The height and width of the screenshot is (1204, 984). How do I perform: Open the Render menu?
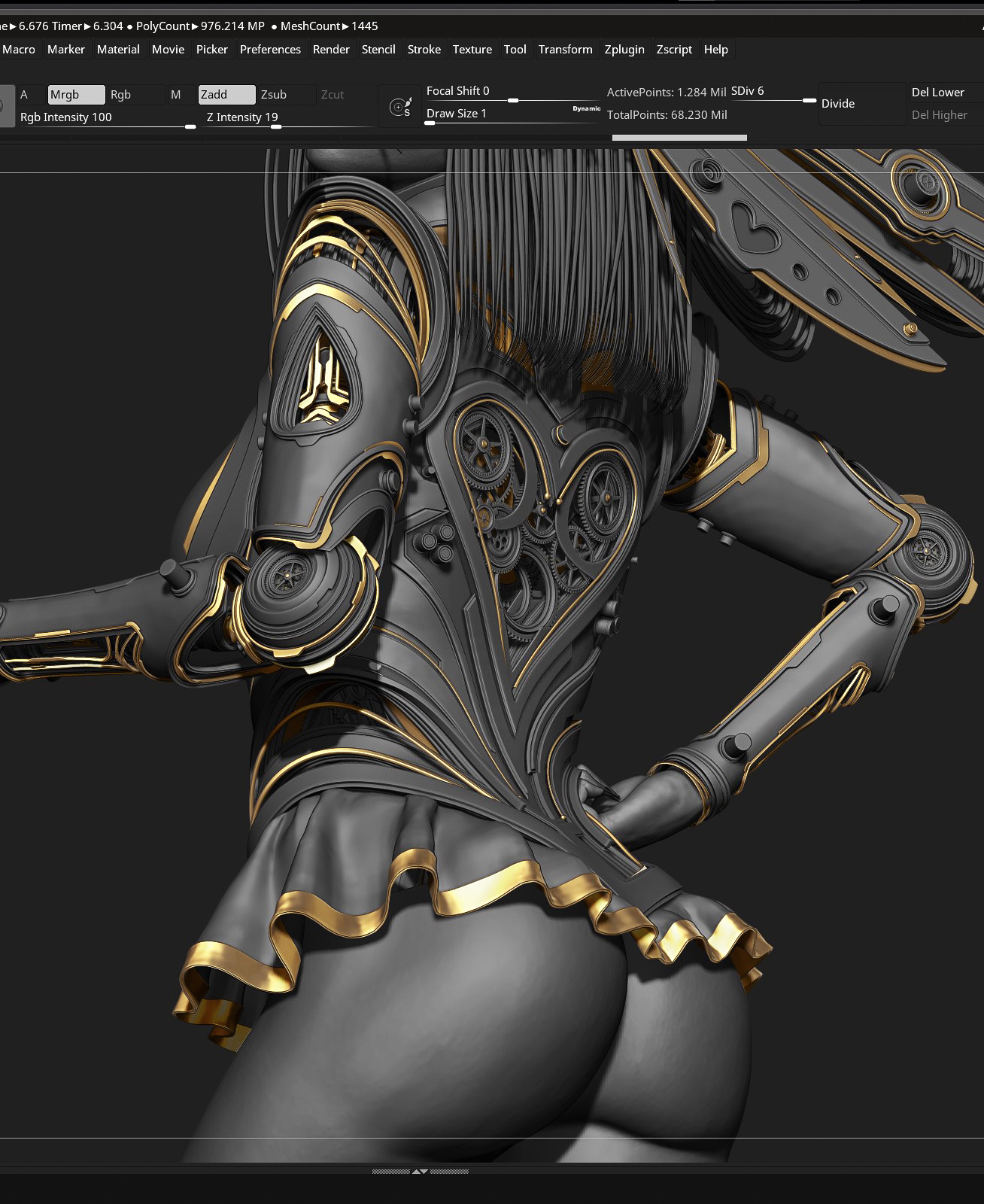pyautogui.click(x=331, y=50)
